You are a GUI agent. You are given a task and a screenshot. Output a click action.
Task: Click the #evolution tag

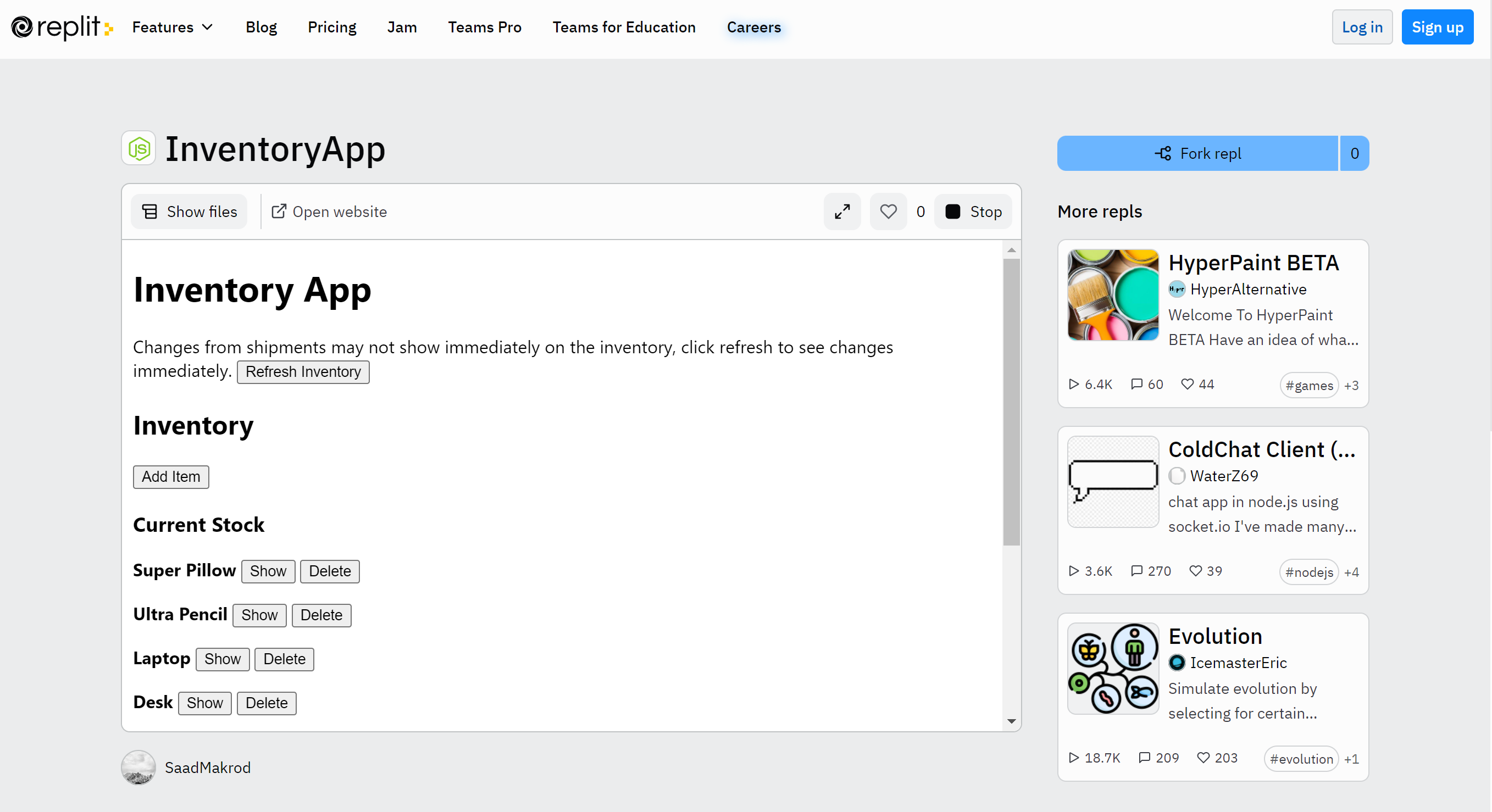(1301, 758)
